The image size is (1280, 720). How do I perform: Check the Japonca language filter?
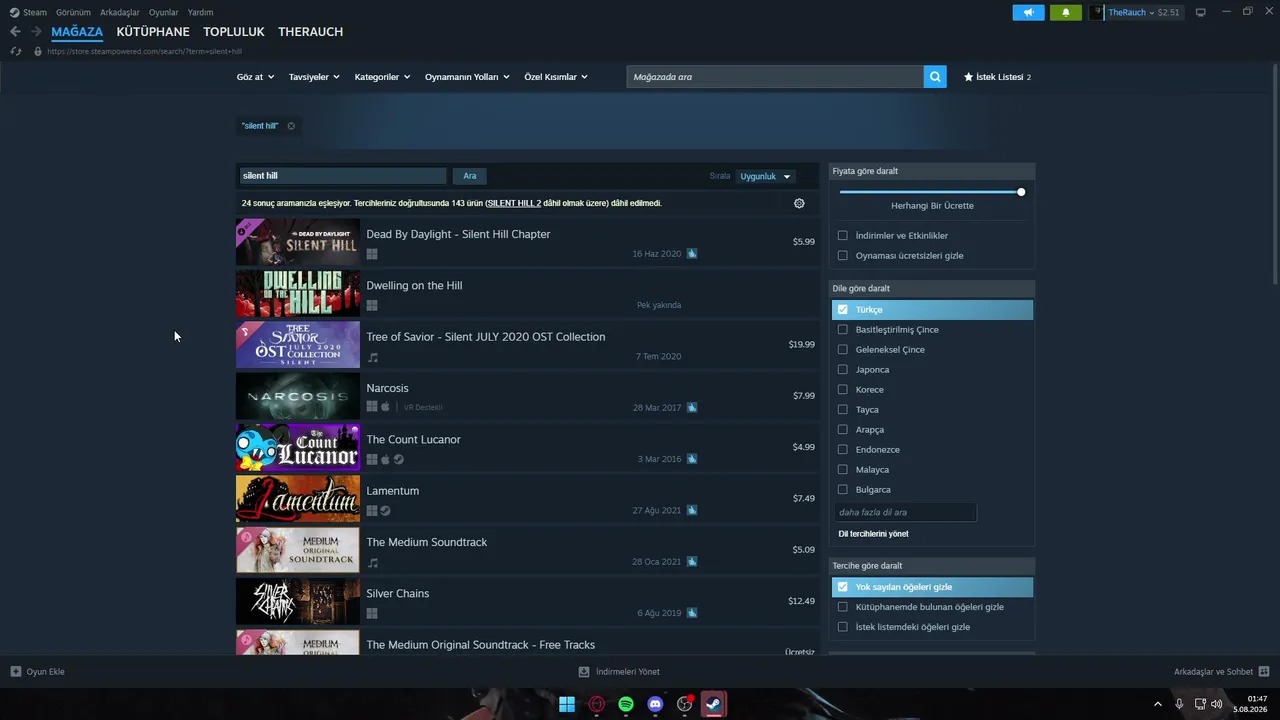pyautogui.click(x=843, y=370)
